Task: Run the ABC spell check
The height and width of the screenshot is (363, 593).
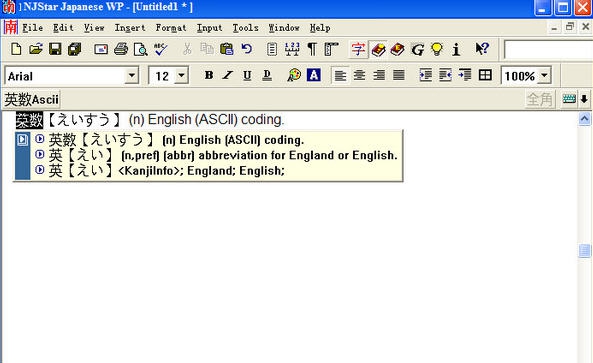Action: click(160, 49)
